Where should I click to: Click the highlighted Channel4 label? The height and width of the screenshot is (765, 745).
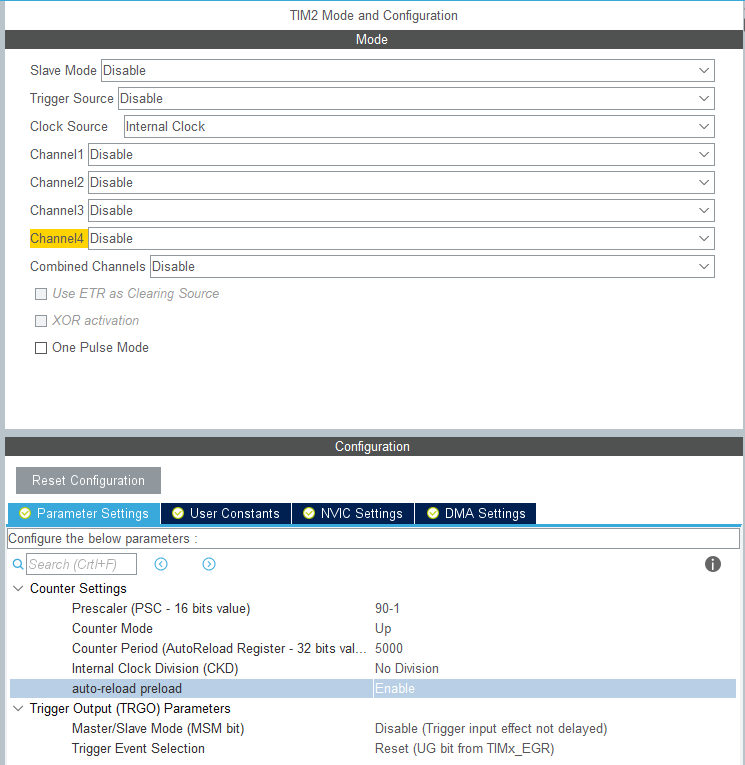click(x=59, y=239)
